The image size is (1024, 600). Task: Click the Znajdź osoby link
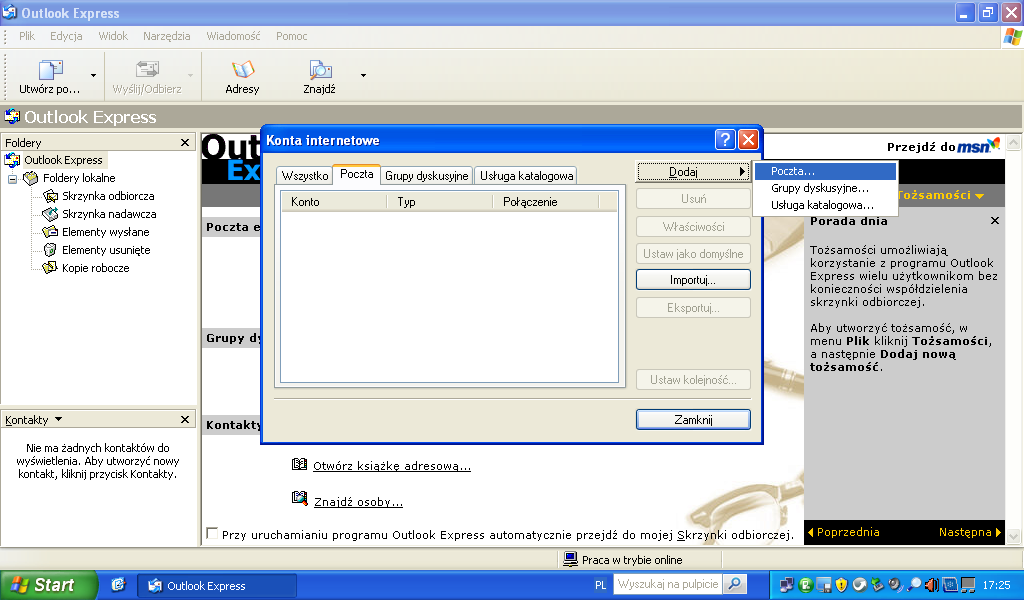tap(359, 502)
